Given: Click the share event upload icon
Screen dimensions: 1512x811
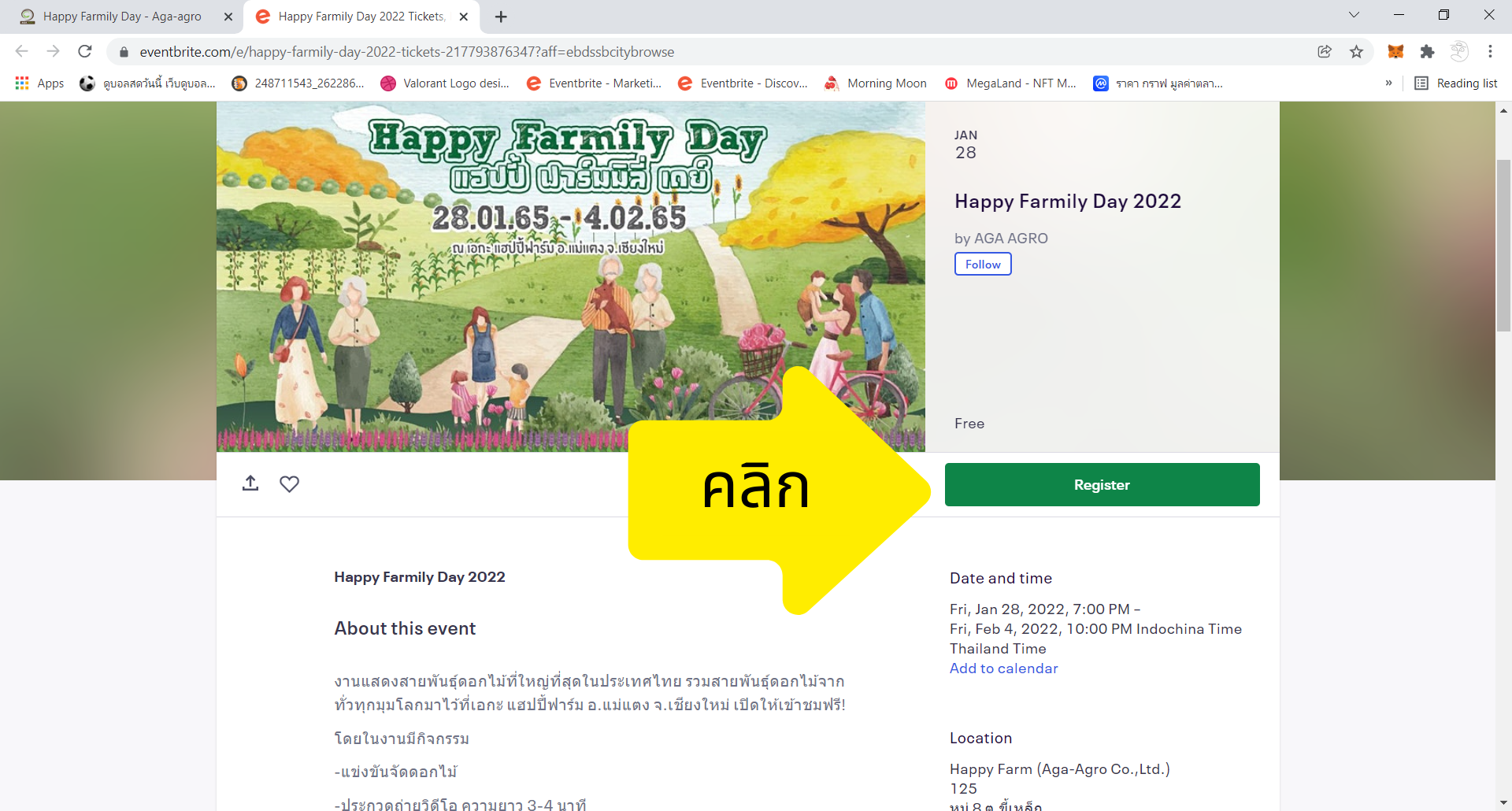Looking at the screenshot, I should click(x=250, y=483).
